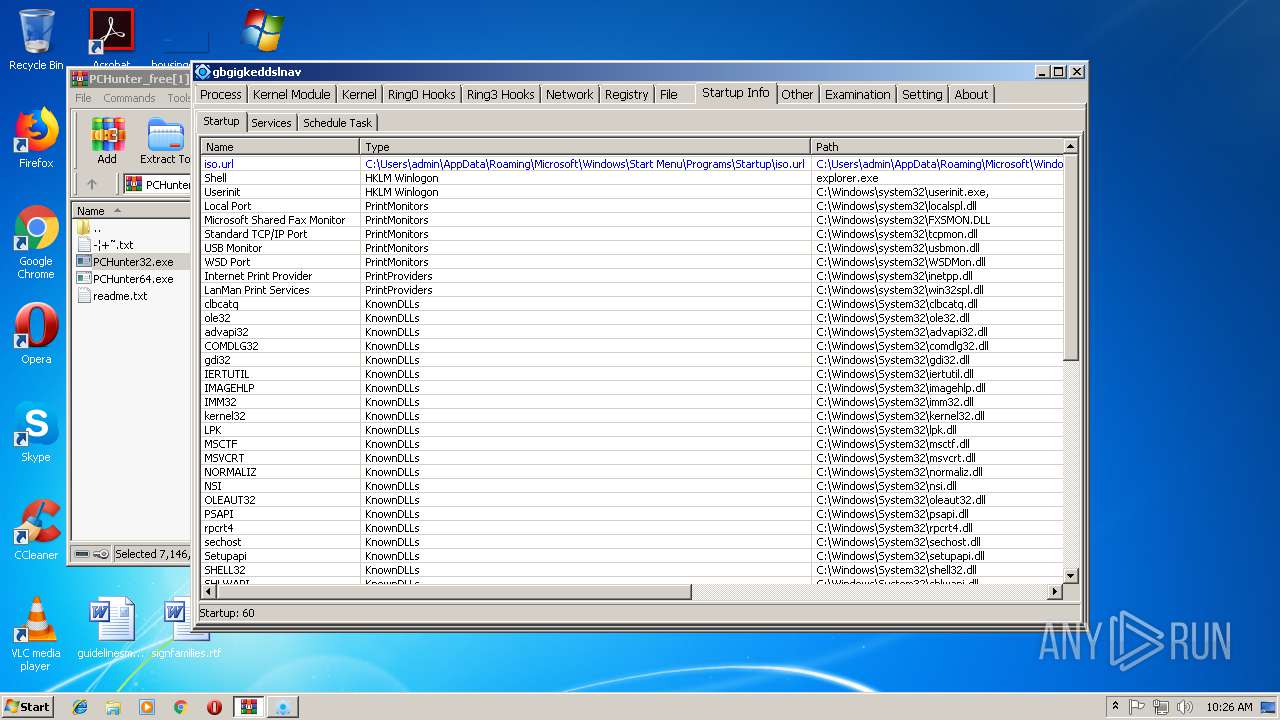The height and width of the screenshot is (720, 1280).
Task: Open the Setting tab
Action: tap(922, 94)
